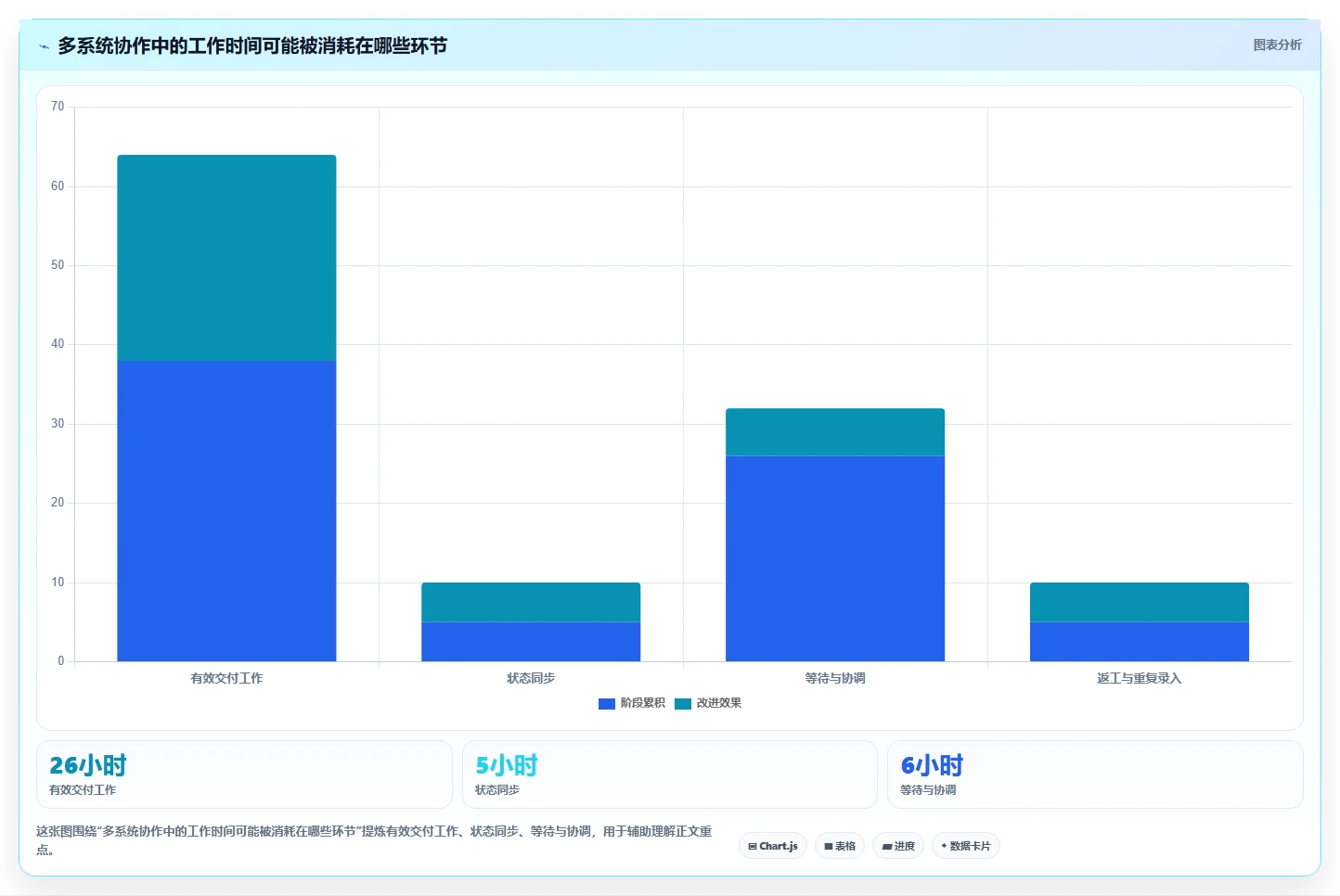
Task: Click the chart description paragraph below the cards
Action: click(374, 839)
